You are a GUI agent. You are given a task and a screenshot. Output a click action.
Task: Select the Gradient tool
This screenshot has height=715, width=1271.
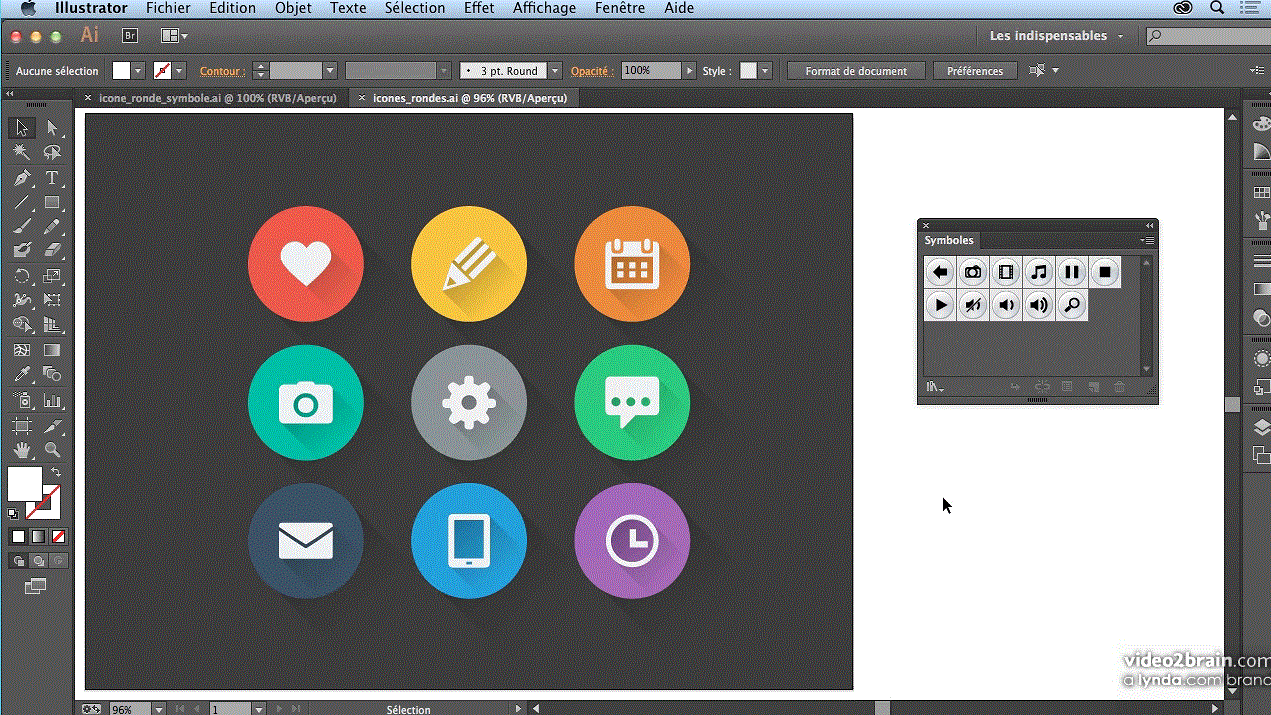(x=52, y=350)
